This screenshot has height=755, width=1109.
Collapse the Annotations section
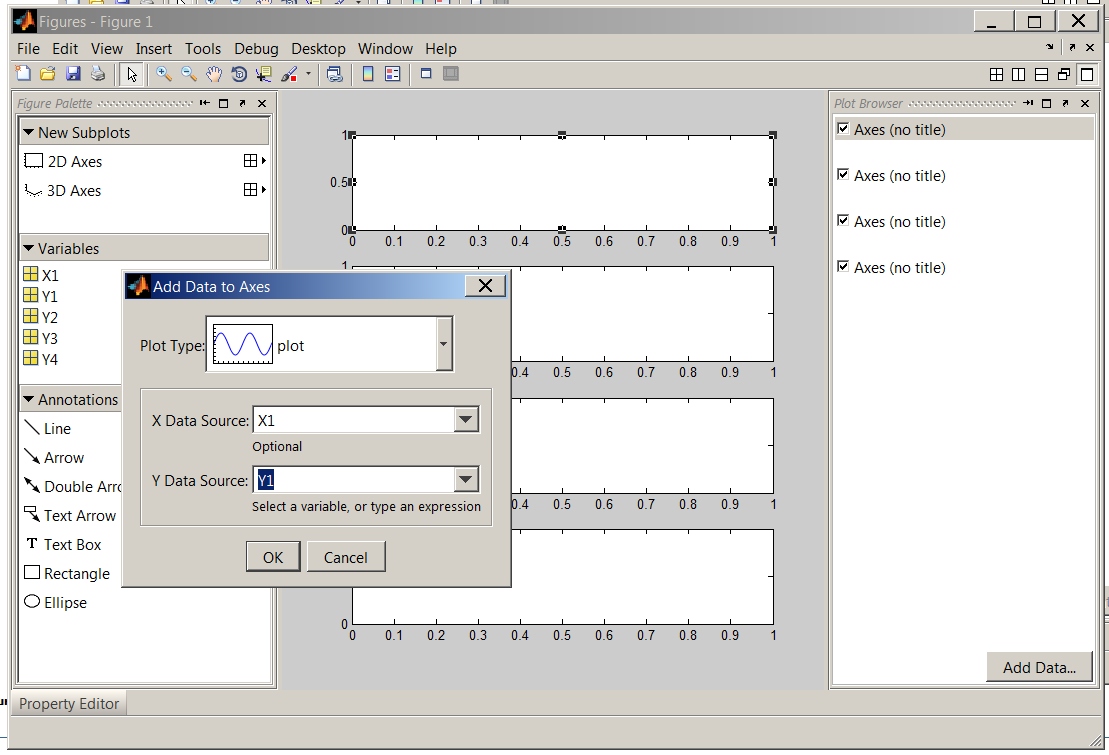coord(30,399)
